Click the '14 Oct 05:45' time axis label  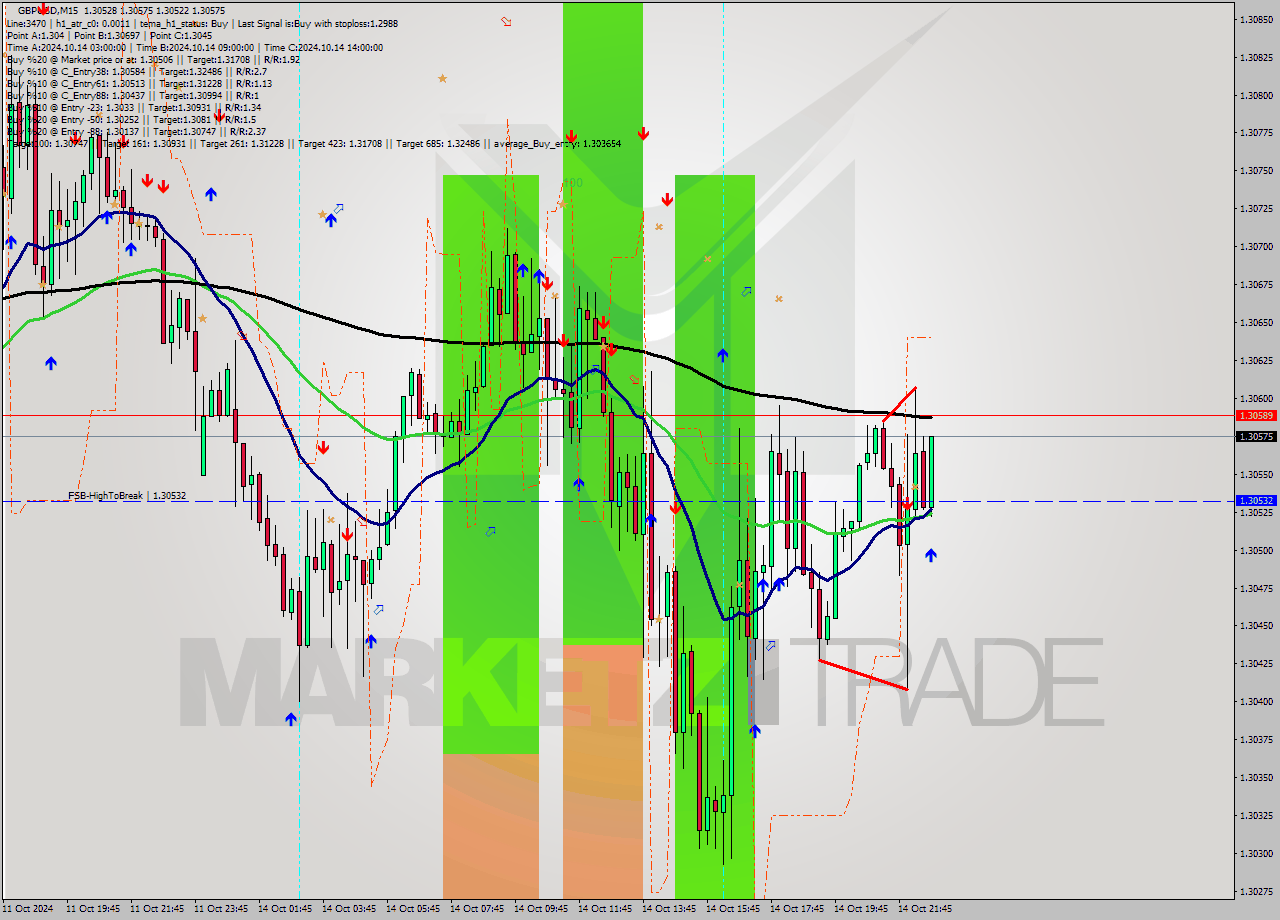point(413,909)
